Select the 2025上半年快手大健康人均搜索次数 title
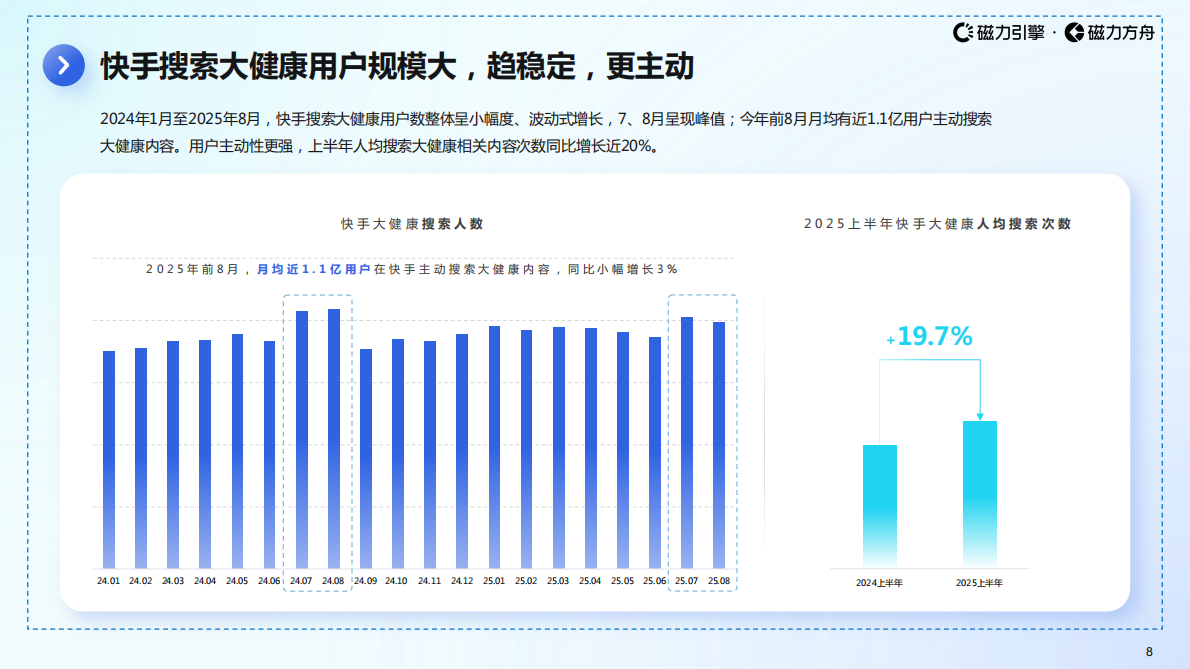 tap(937, 225)
